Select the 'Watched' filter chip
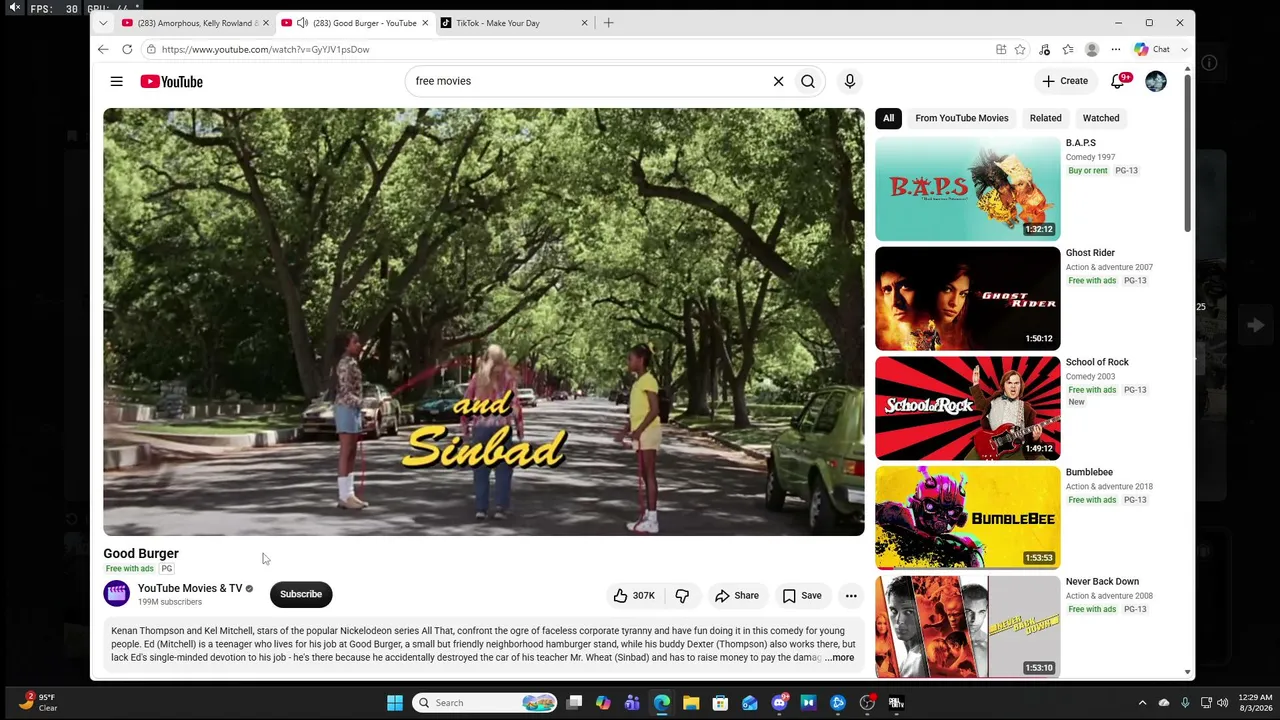The width and height of the screenshot is (1280, 720). tap(1101, 118)
